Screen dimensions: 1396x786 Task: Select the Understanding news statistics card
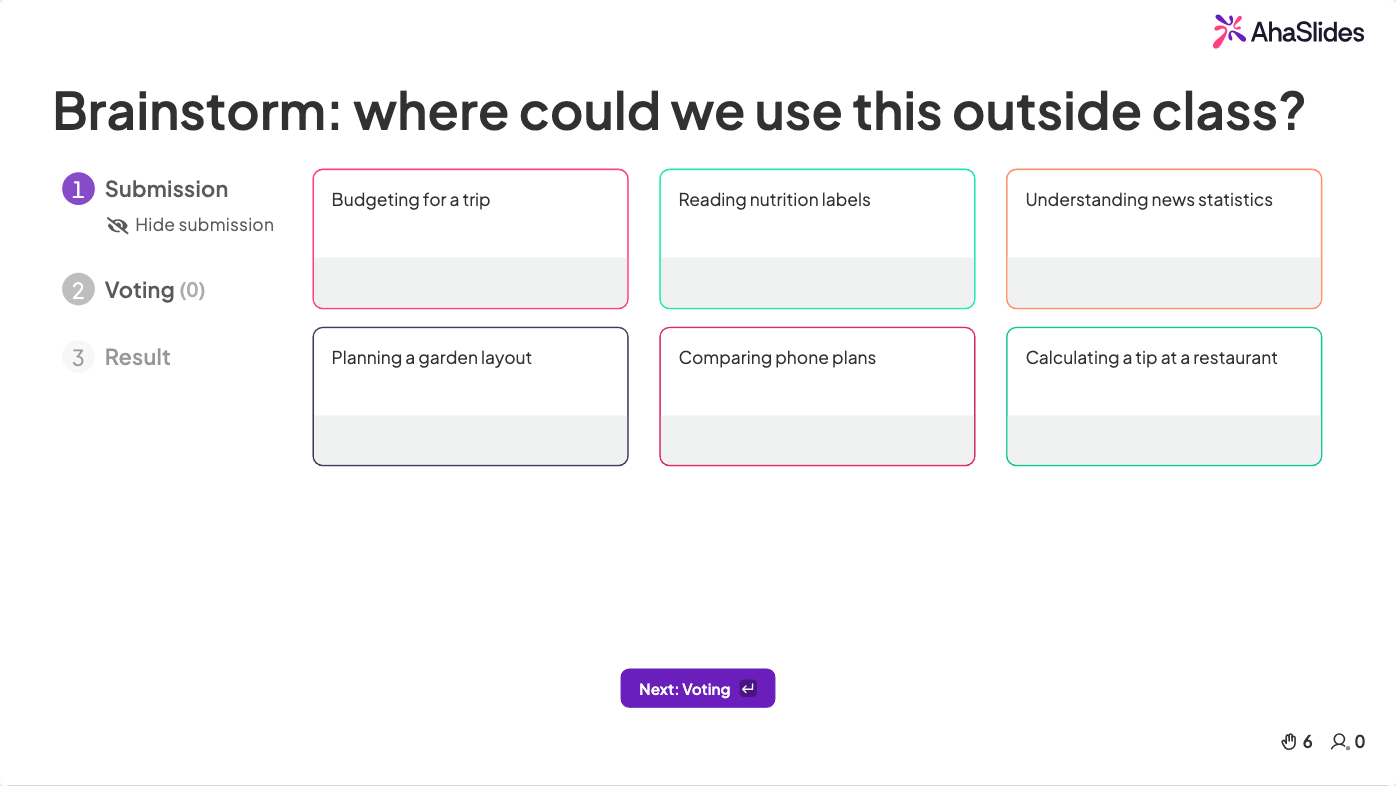click(x=1164, y=239)
